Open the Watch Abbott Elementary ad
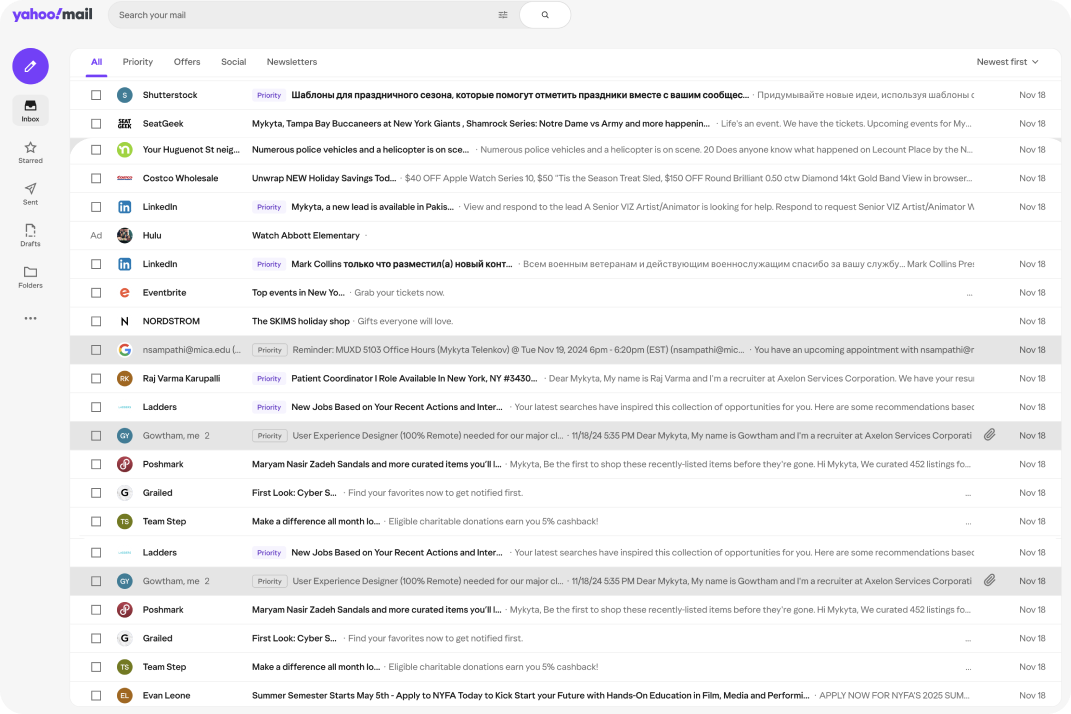Image resolution: width=1071 pixels, height=714 pixels. [566, 236]
